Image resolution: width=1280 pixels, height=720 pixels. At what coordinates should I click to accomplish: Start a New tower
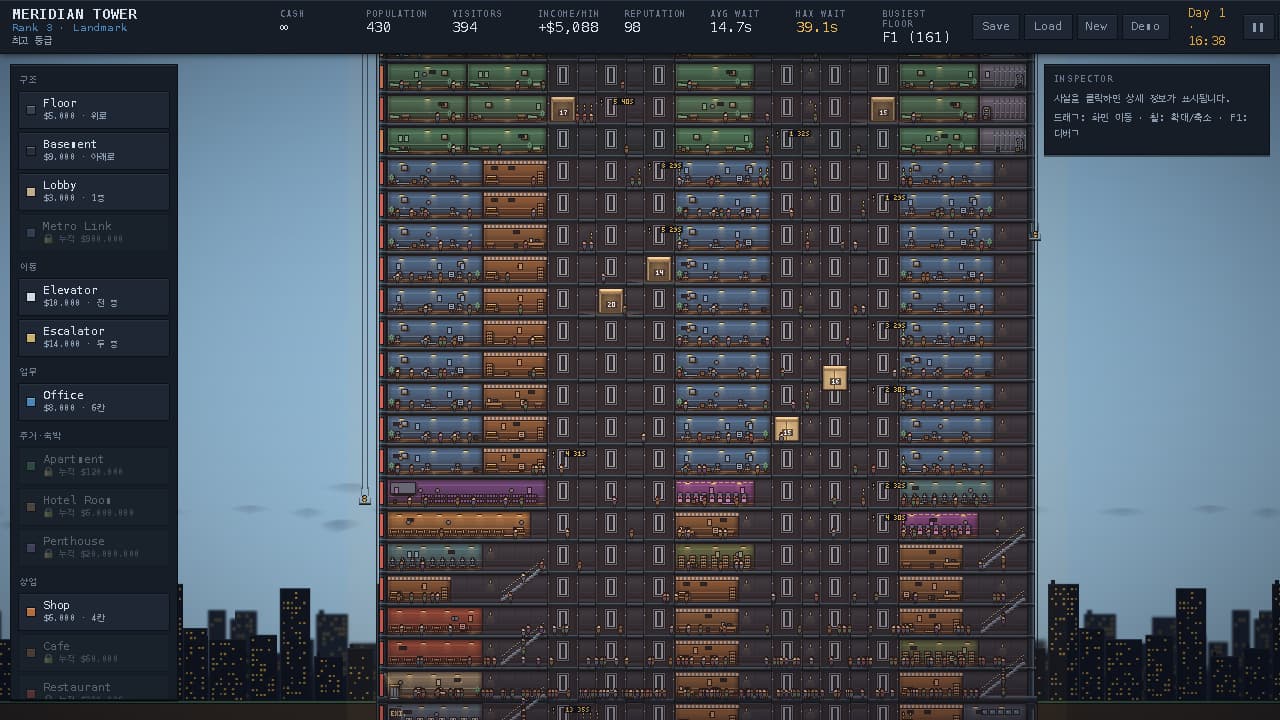[1096, 27]
